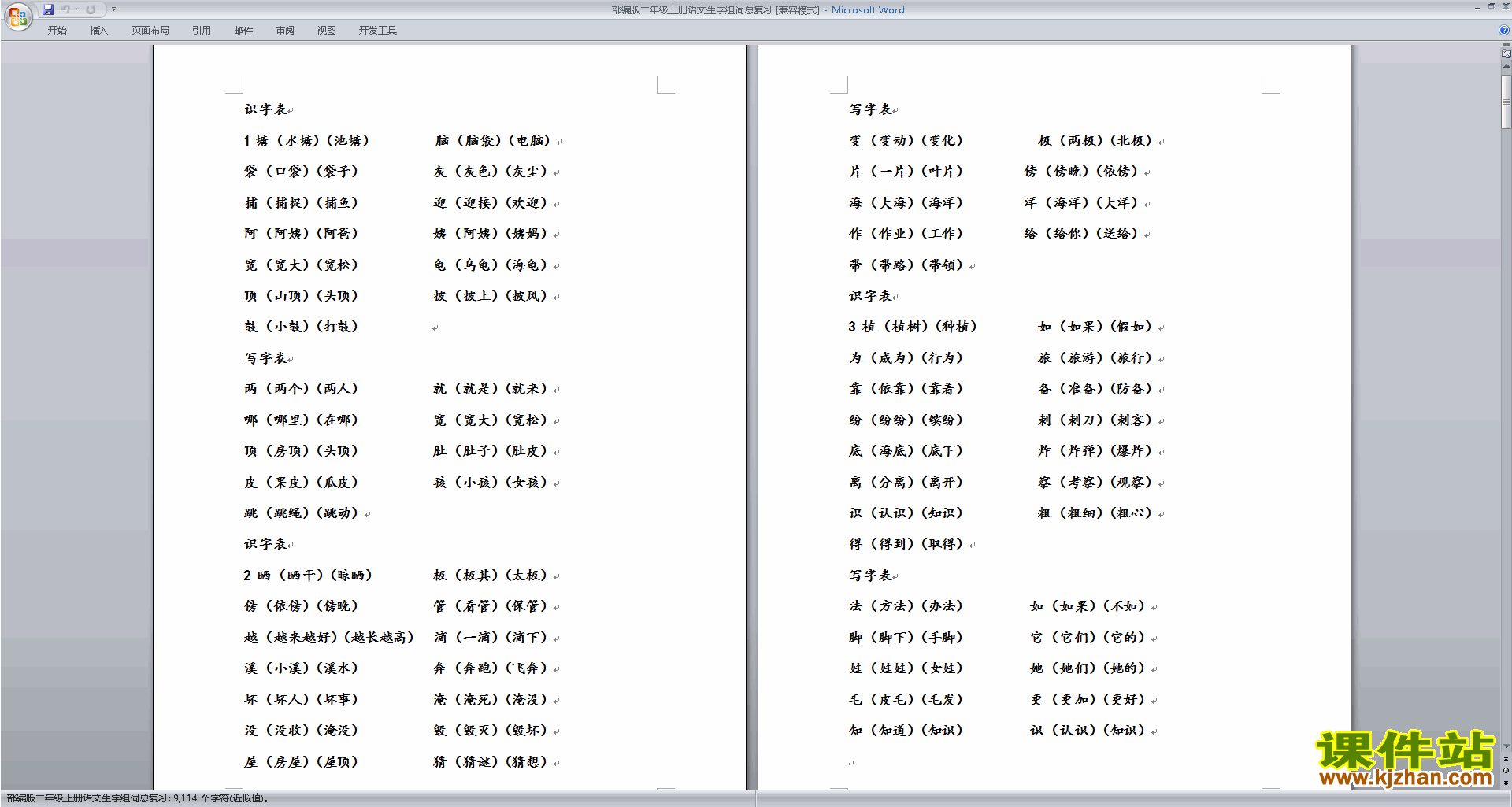Click the entry 毁（毁灭）（毁坏）

click(491, 731)
